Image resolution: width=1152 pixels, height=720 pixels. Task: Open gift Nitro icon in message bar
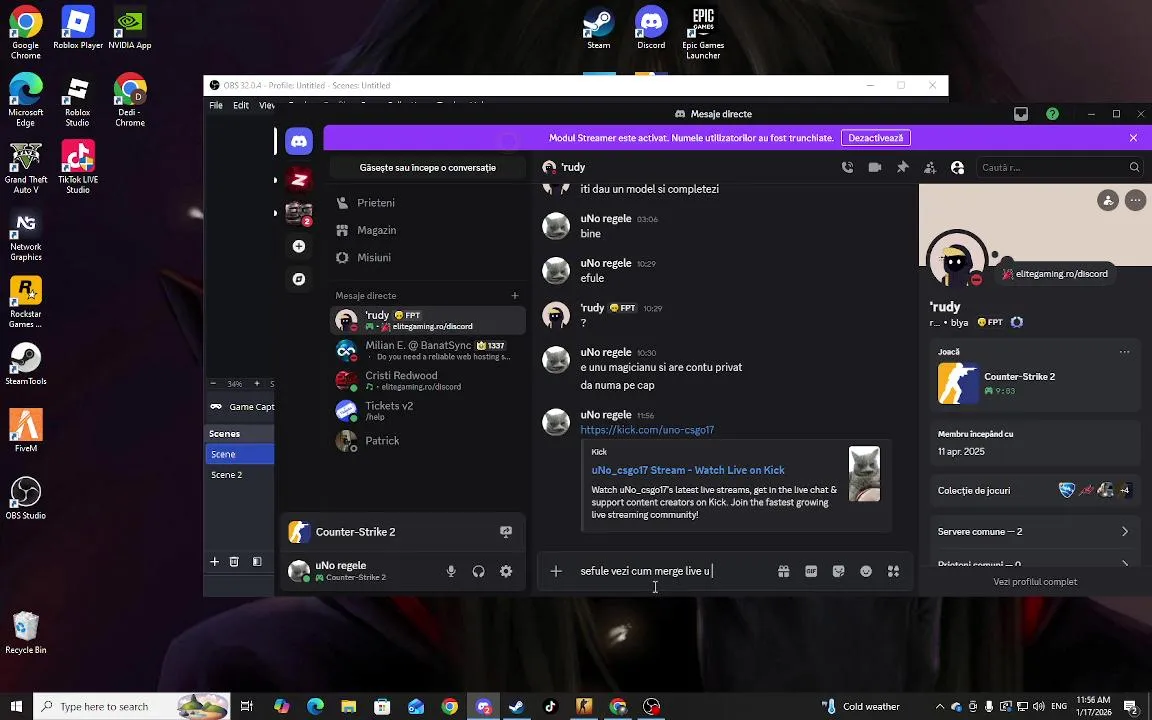point(783,571)
